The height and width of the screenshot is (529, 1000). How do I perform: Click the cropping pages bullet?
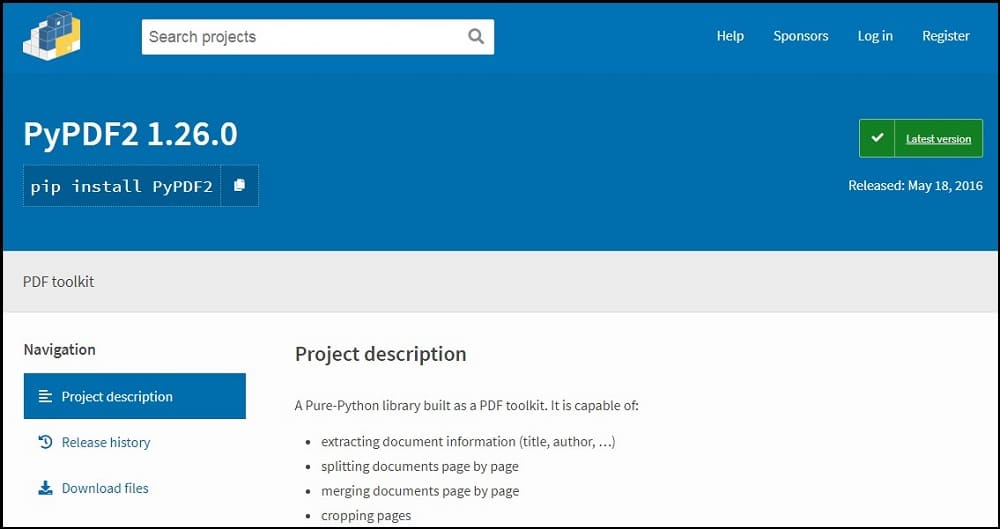[x=366, y=516]
